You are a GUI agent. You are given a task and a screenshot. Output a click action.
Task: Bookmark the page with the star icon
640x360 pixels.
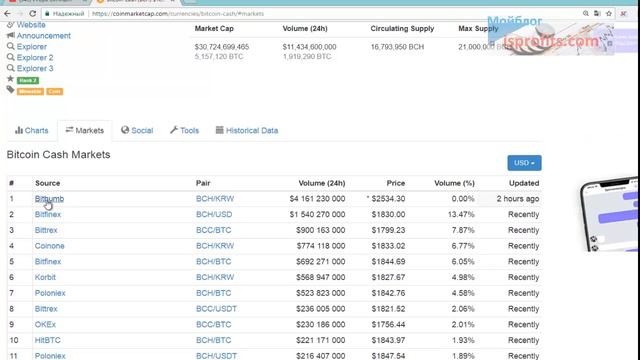click(x=609, y=13)
